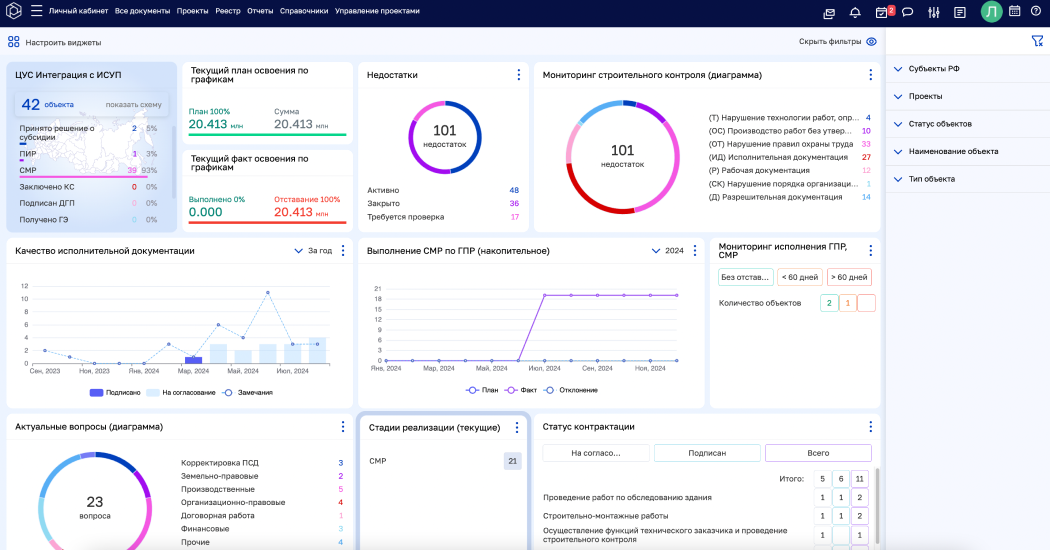The width and height of the screenshot is (1050, 550).
Task: Select > 60 дней button
Action: (849, 277)
